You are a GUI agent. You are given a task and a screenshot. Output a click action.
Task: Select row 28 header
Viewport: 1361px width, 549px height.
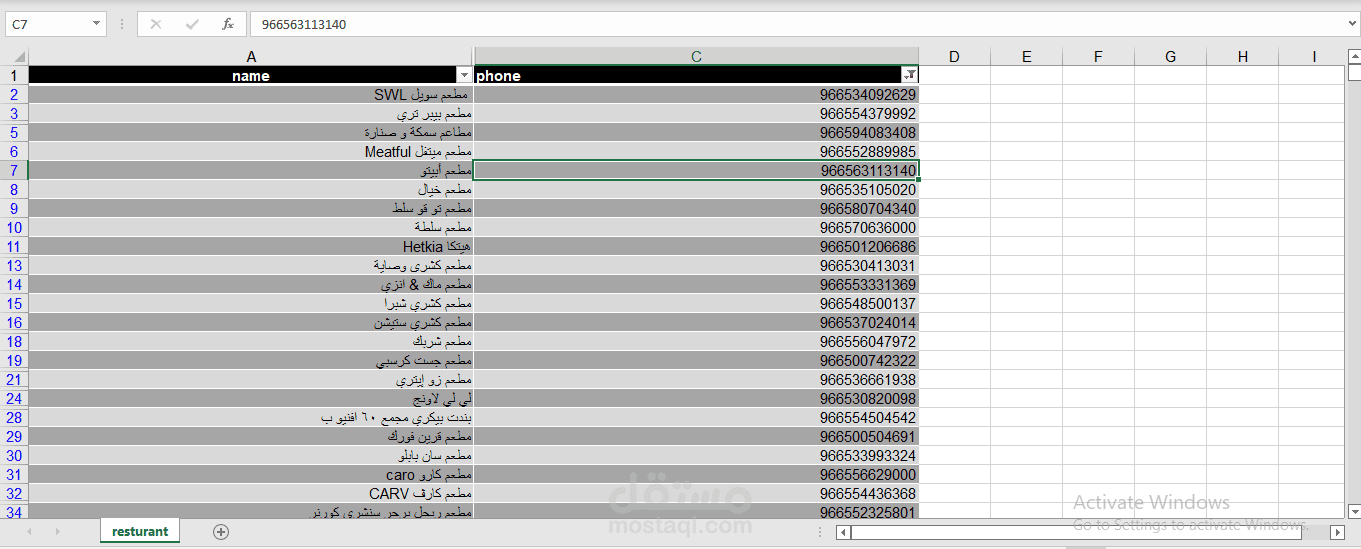(15, 418)
